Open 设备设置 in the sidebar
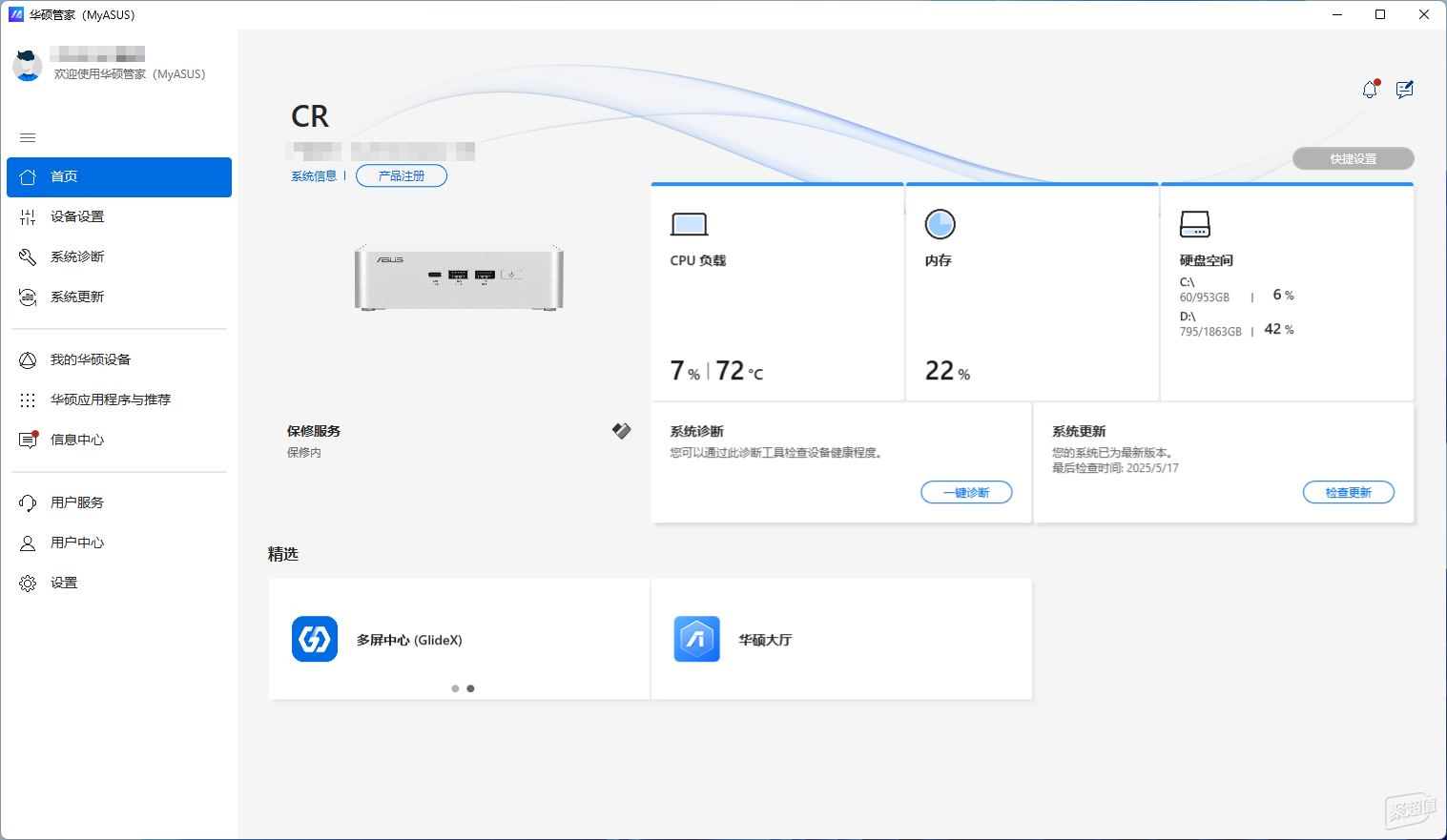 pyautogui.click(x=119, y=217)
